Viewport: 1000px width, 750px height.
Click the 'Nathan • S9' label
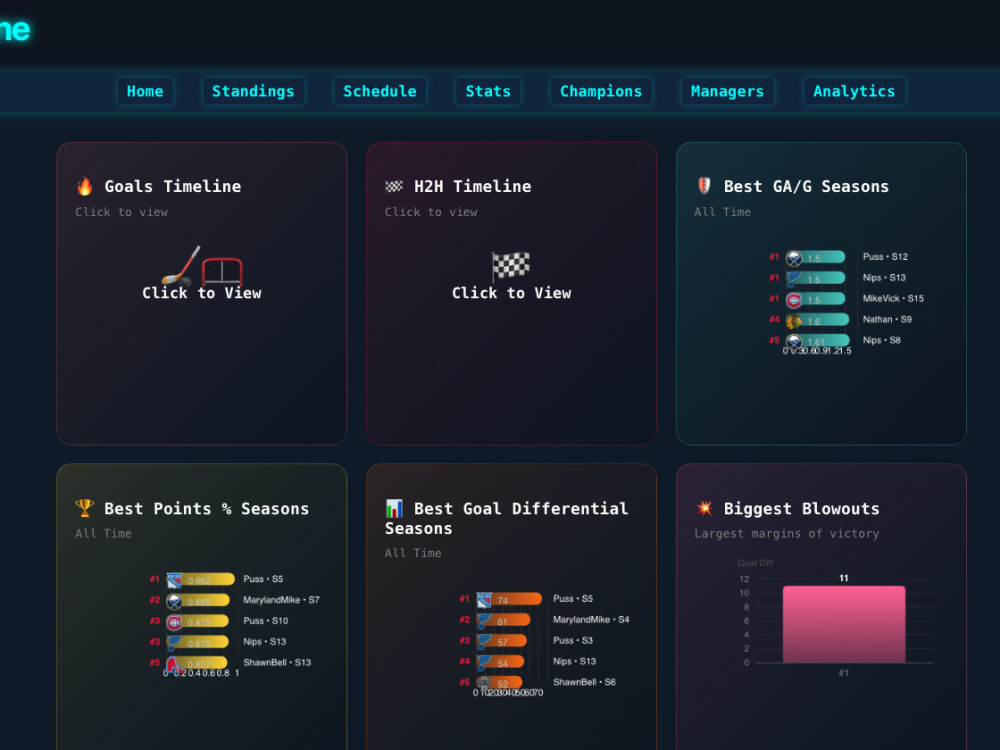(887, 319)
